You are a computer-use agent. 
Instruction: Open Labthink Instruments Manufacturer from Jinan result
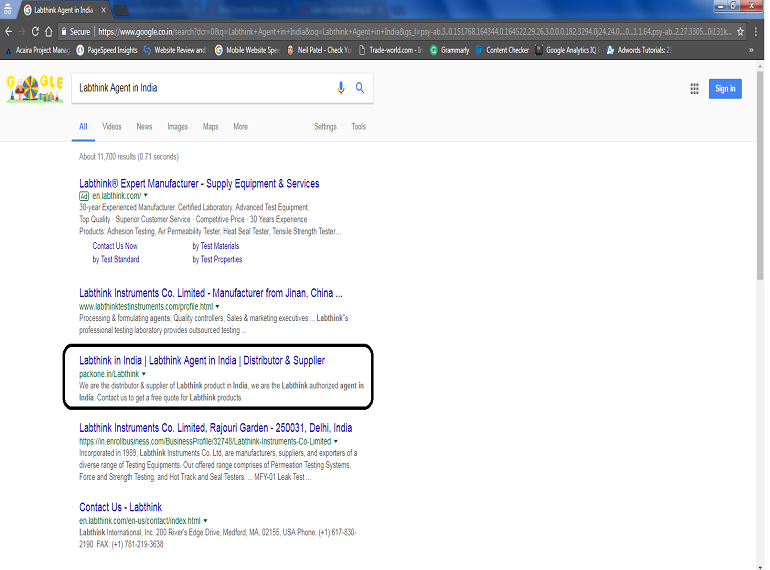click(x=211, y=293)
